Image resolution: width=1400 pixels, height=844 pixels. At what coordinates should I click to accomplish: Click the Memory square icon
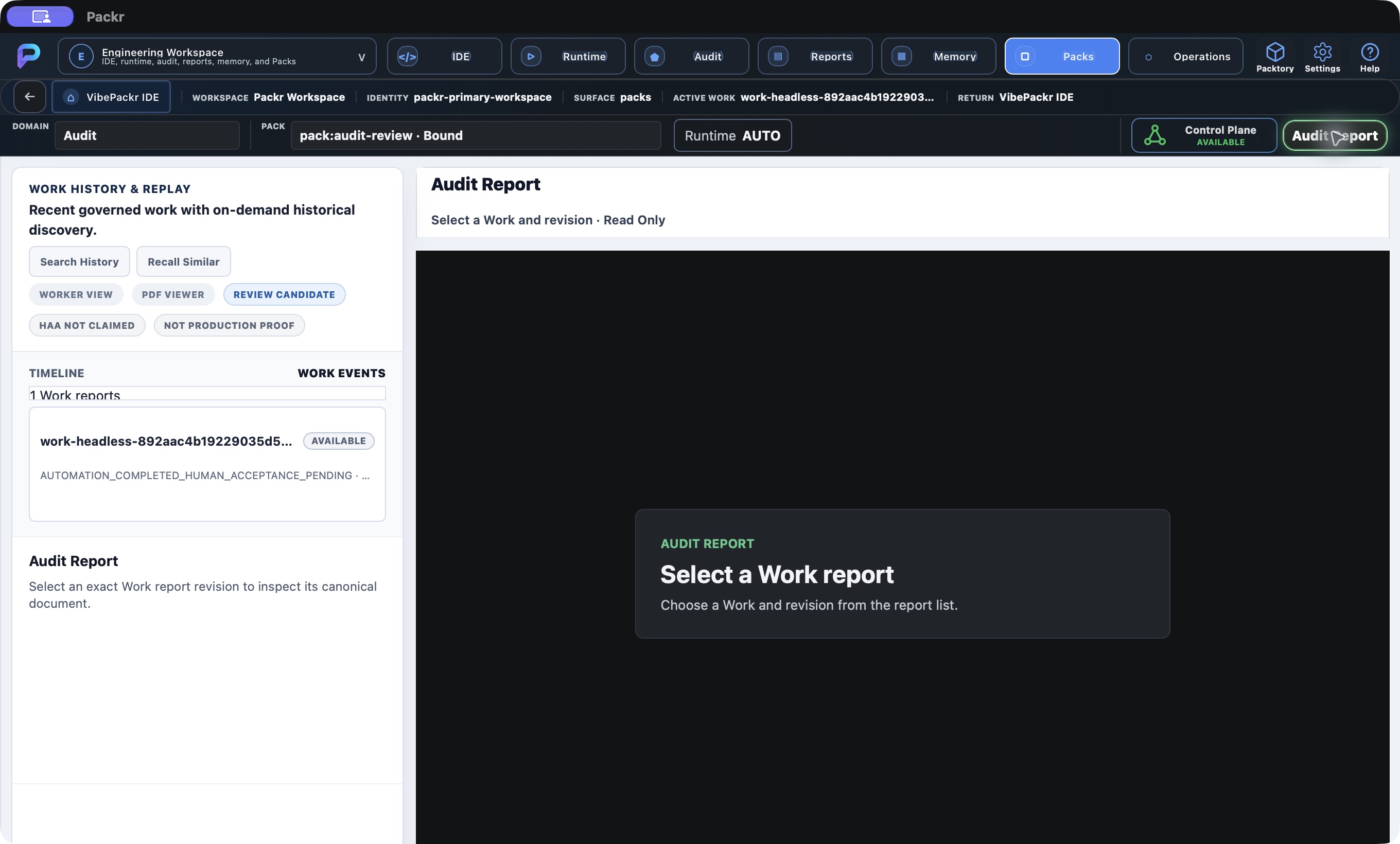[901, 56]
